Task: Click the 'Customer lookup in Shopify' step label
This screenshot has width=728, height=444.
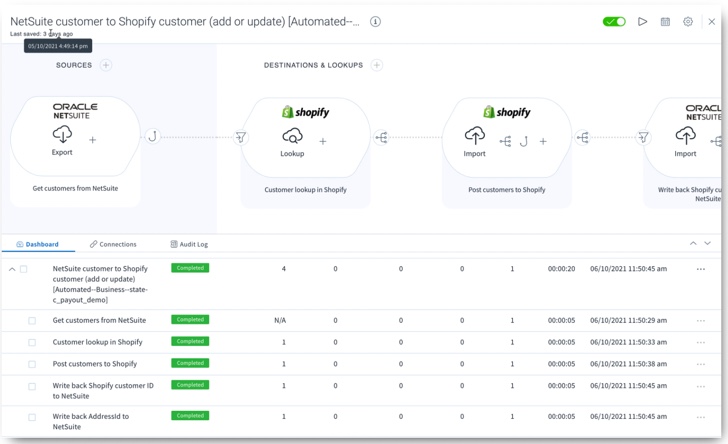Action: coord(306,189)
